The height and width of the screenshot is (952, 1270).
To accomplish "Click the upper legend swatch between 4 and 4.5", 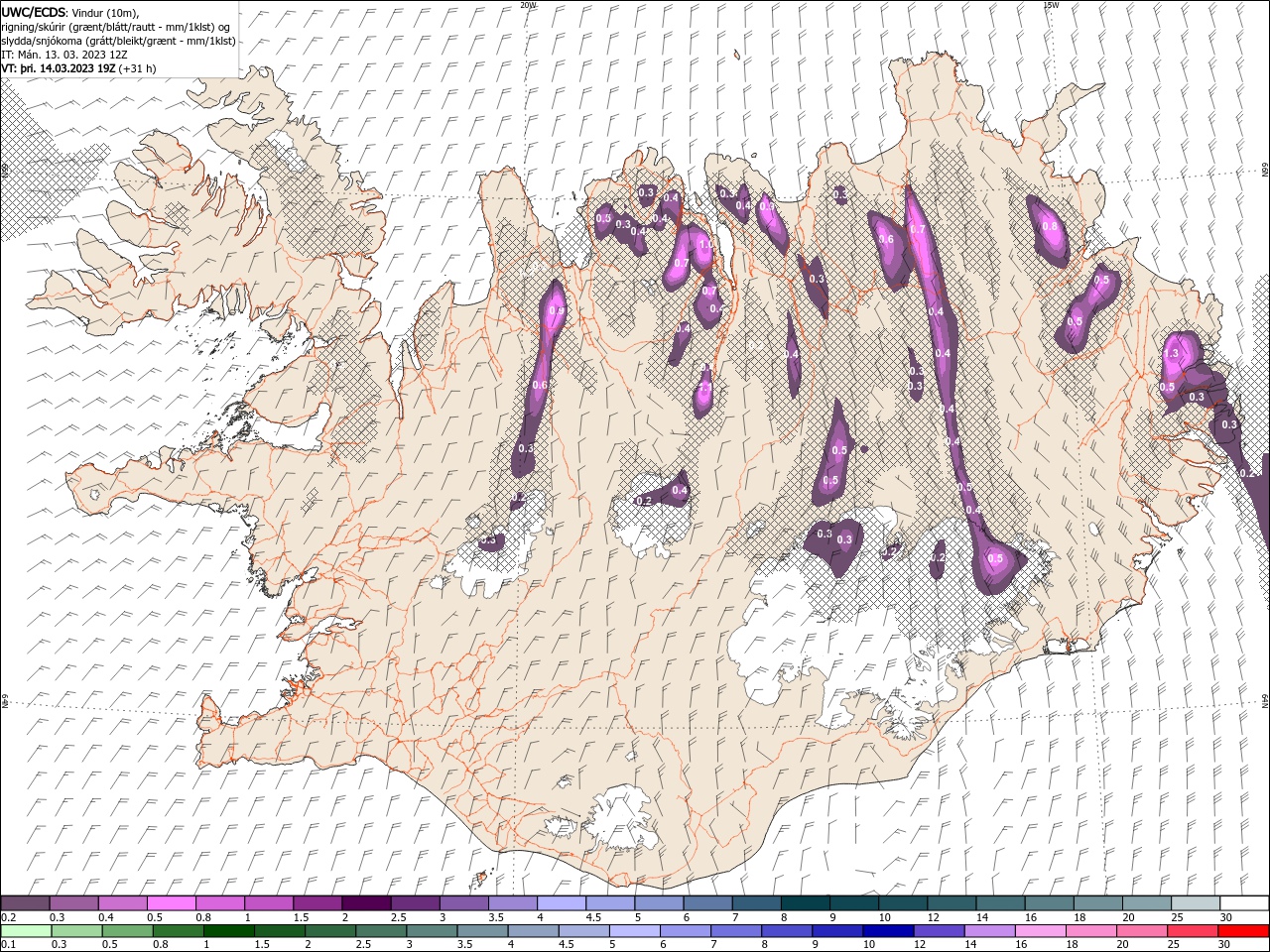I will tap(561, 903).
